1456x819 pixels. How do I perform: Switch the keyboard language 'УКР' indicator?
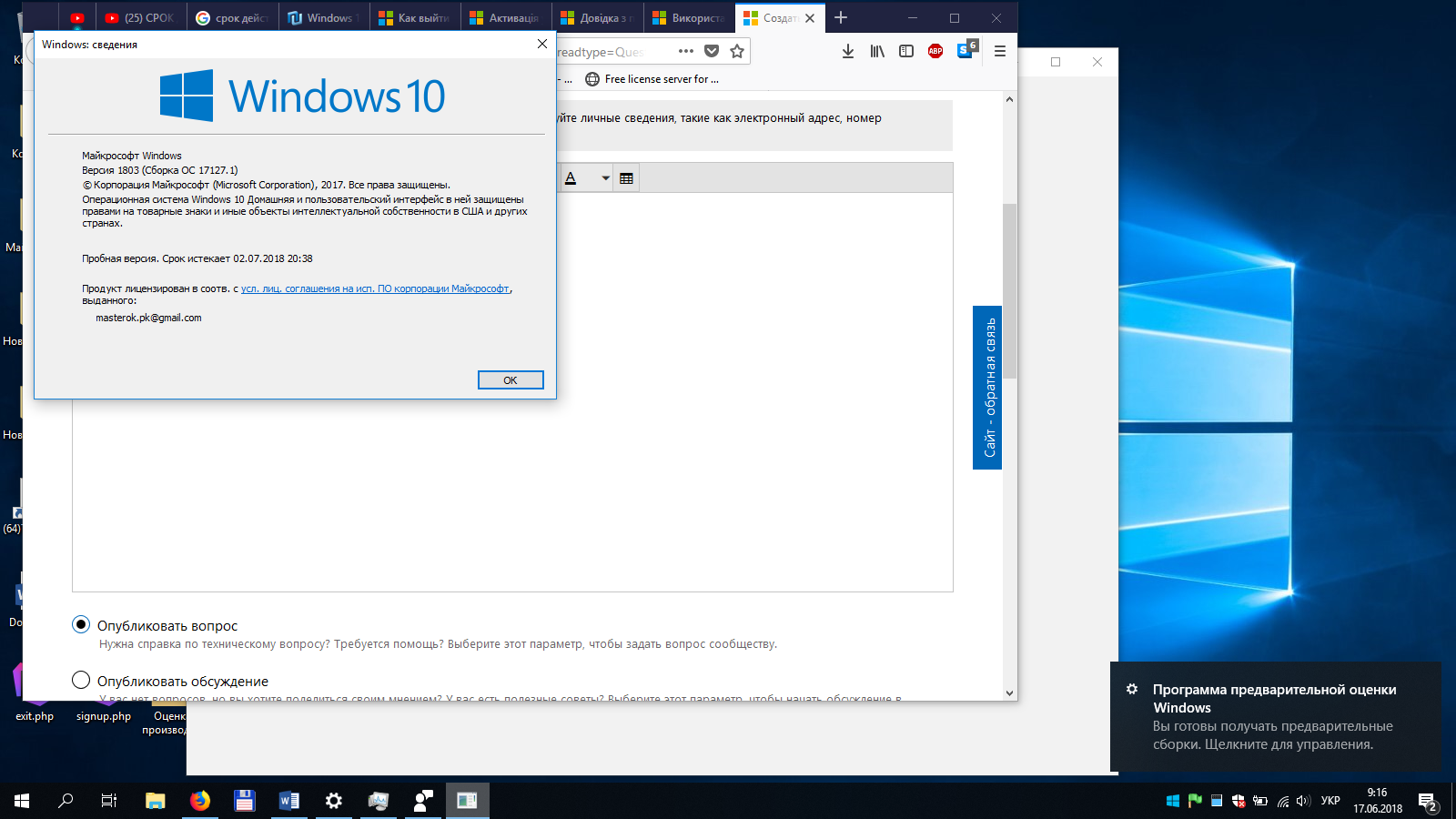tap(1330, 801)
